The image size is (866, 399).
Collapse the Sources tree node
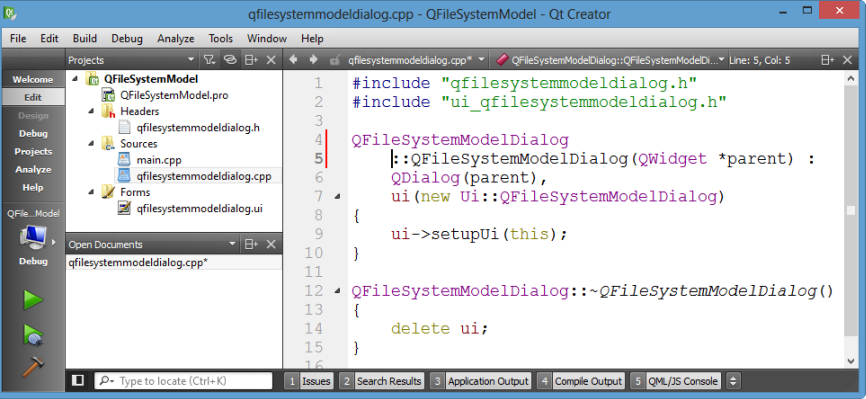point(92,143)
